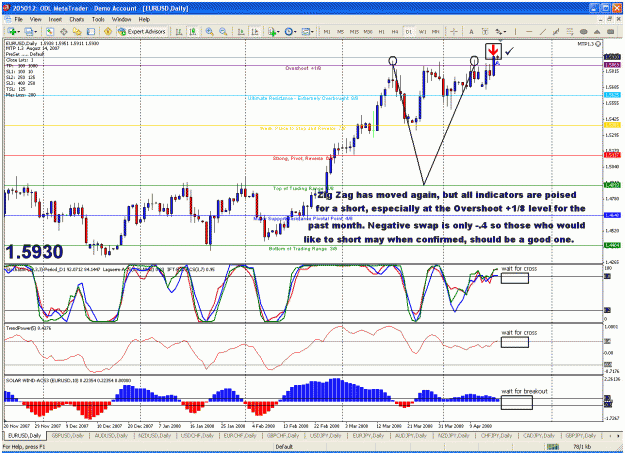The image size is (625, 453).
Task: Open a New Chart from toolbar
Action: (x=11, y=32)
